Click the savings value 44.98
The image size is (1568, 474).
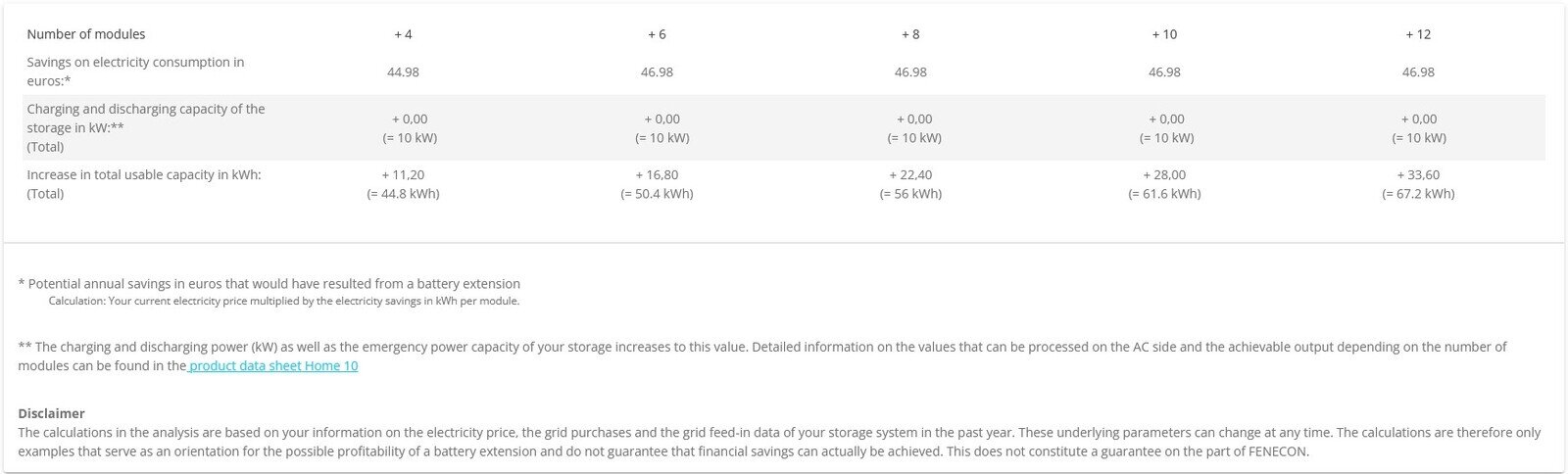(403, 72)
